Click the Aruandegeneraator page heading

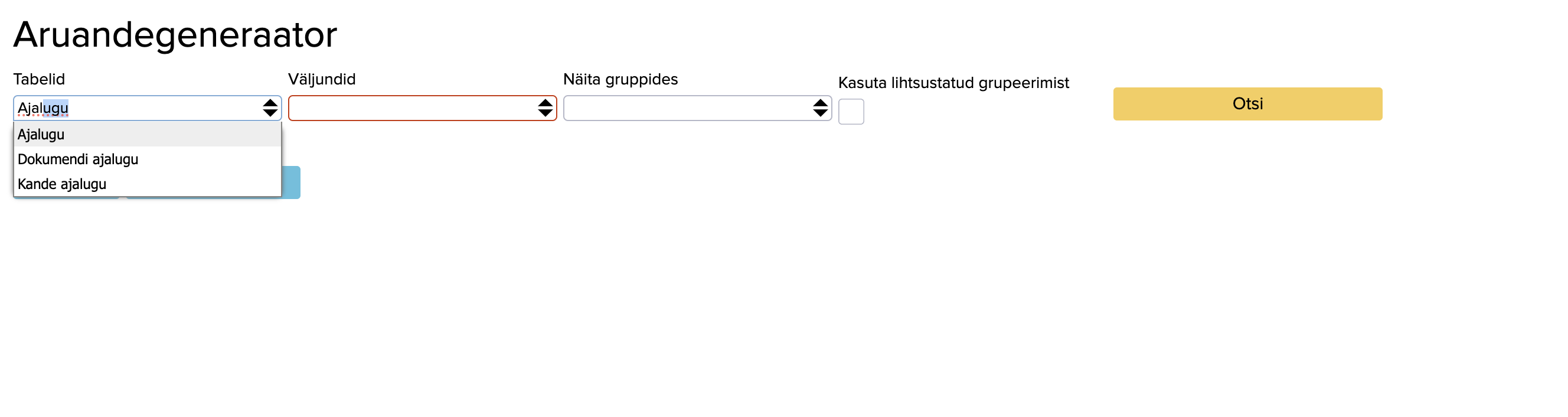click(175, 35)
